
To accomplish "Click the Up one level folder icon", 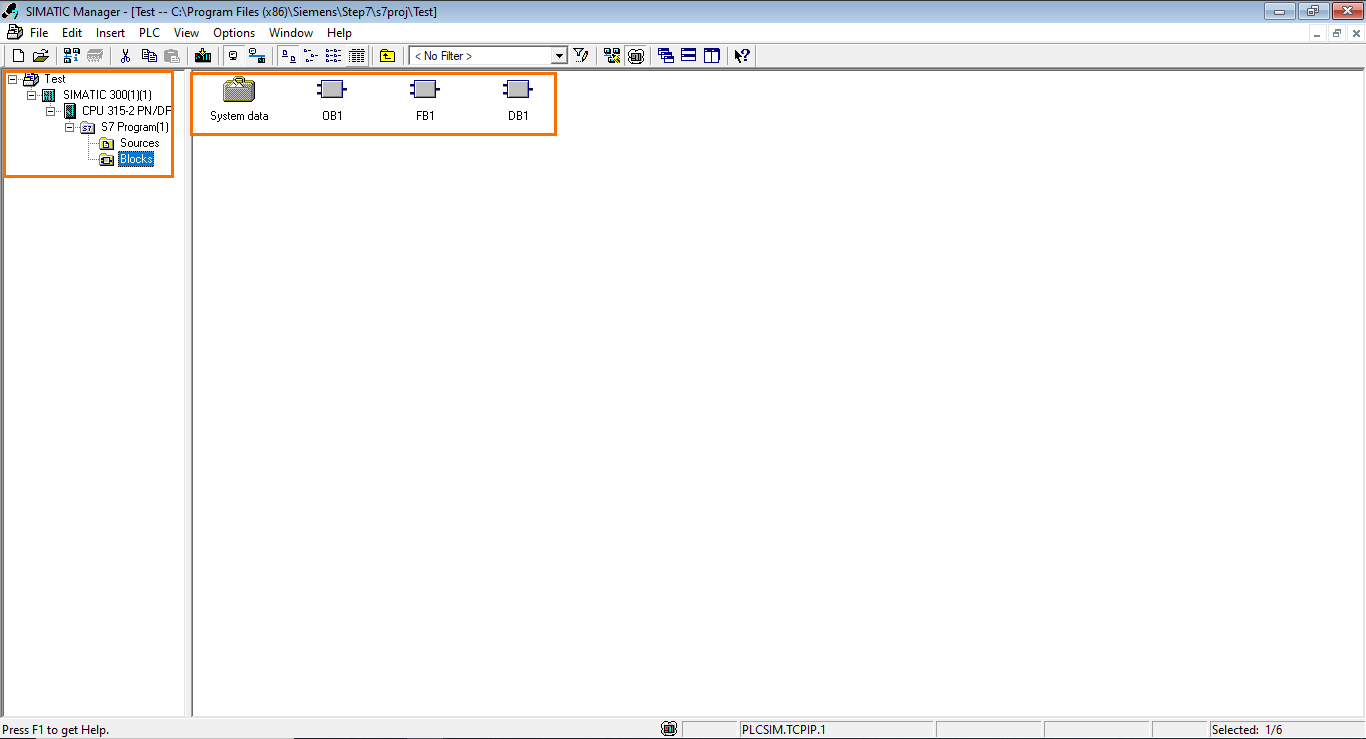I will pyautogui.click(x=386, y=55).
